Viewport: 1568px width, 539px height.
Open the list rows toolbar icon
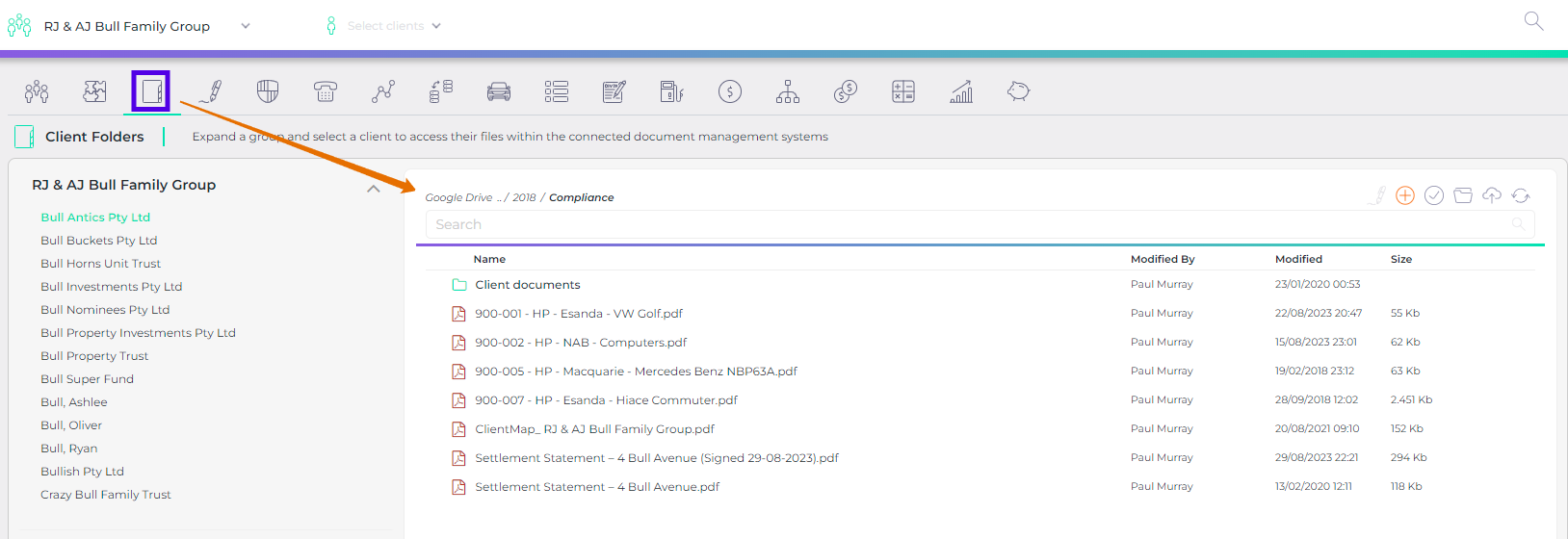(557, 91)
